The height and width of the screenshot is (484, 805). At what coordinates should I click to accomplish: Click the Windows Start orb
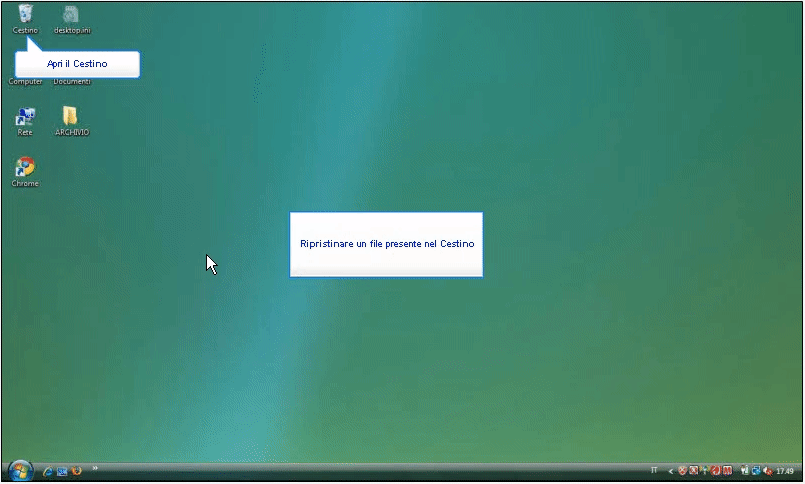click(20, 470)
